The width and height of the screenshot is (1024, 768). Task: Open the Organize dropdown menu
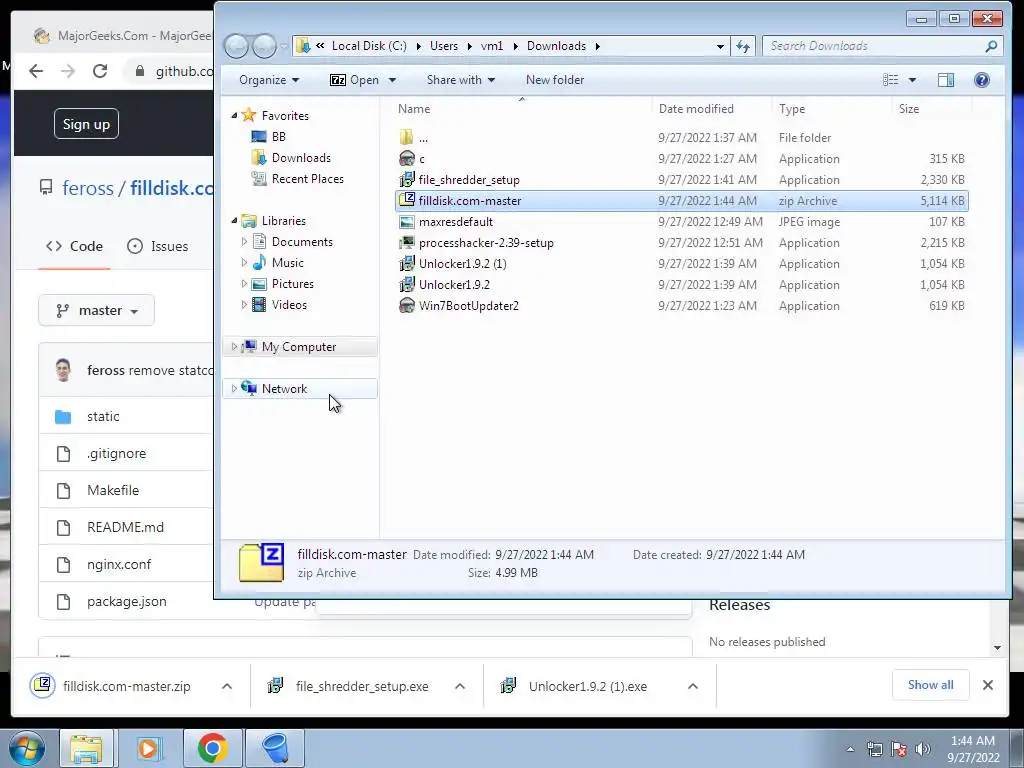pyautogui.click(x=268, y=80)
